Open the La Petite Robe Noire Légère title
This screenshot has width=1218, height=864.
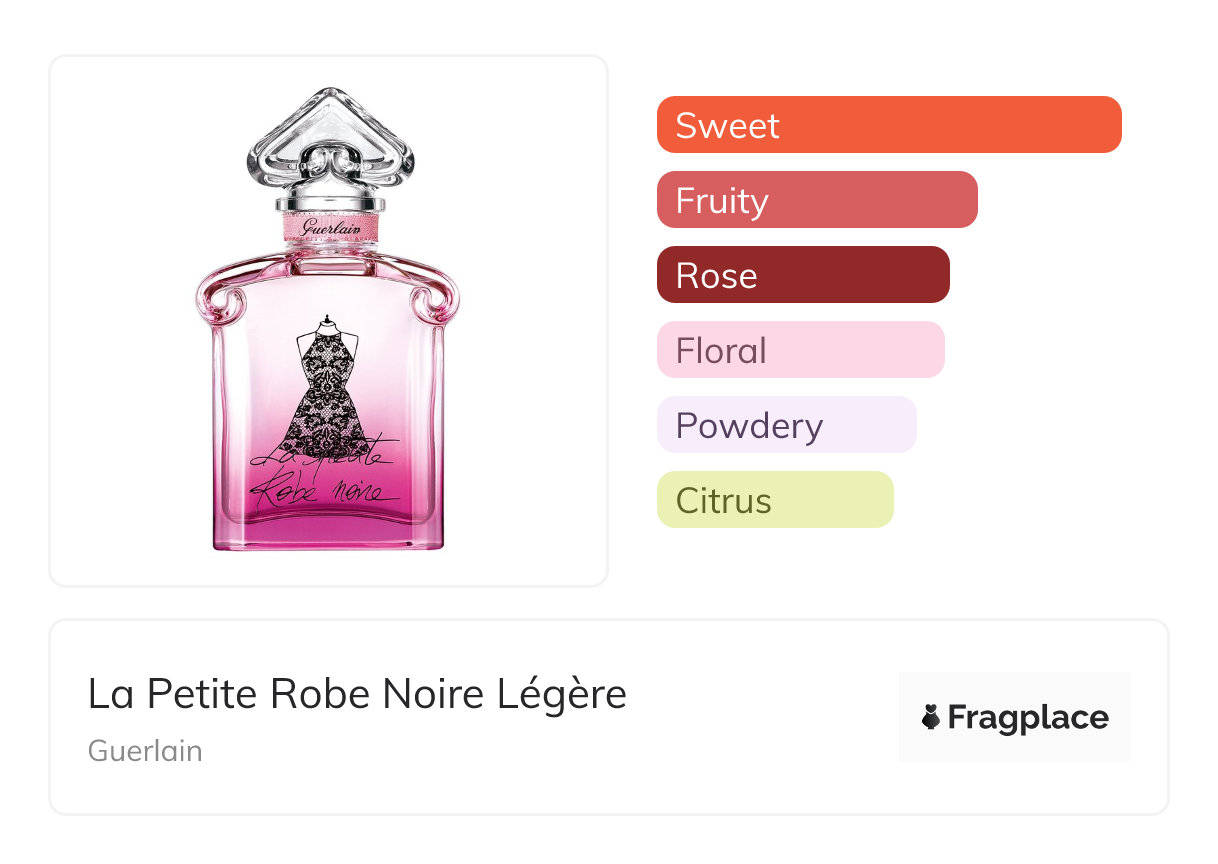click(357, 694)
